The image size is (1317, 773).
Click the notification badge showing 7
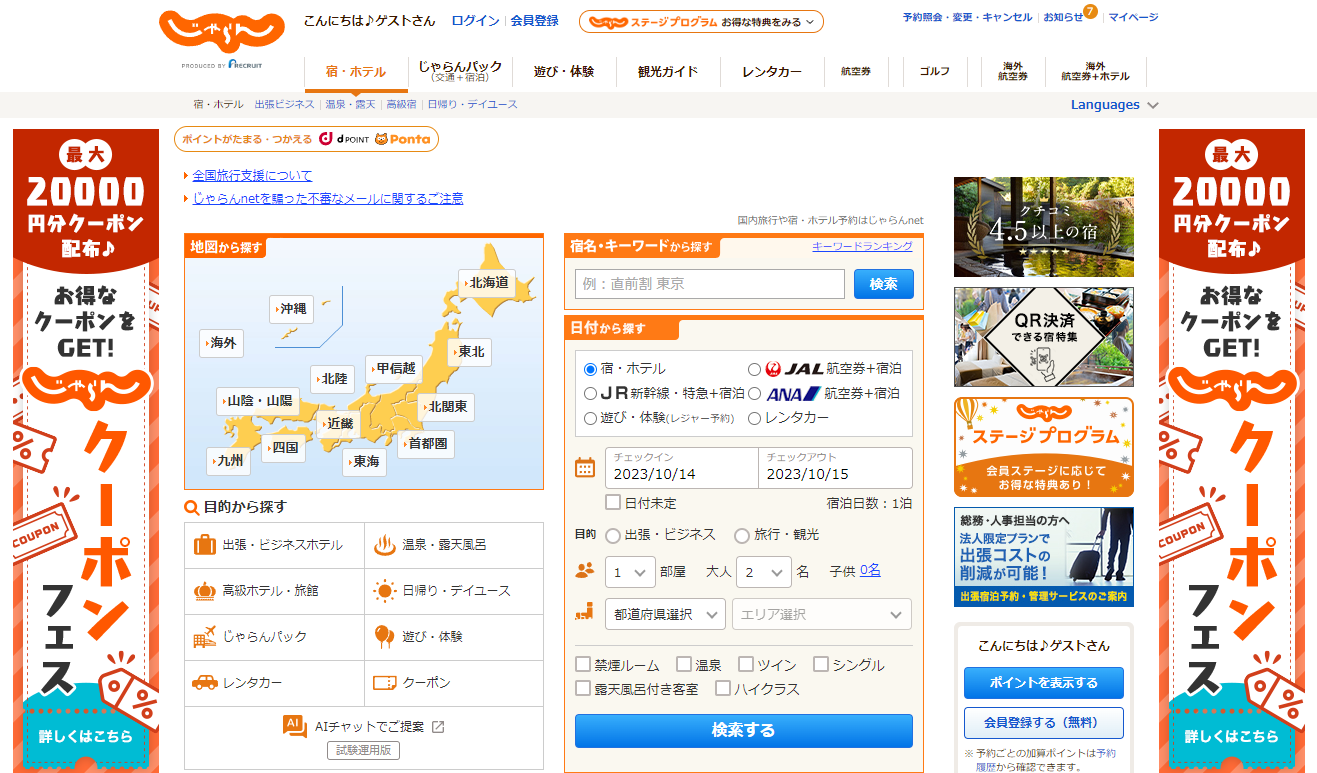(x=1090, y=11)
